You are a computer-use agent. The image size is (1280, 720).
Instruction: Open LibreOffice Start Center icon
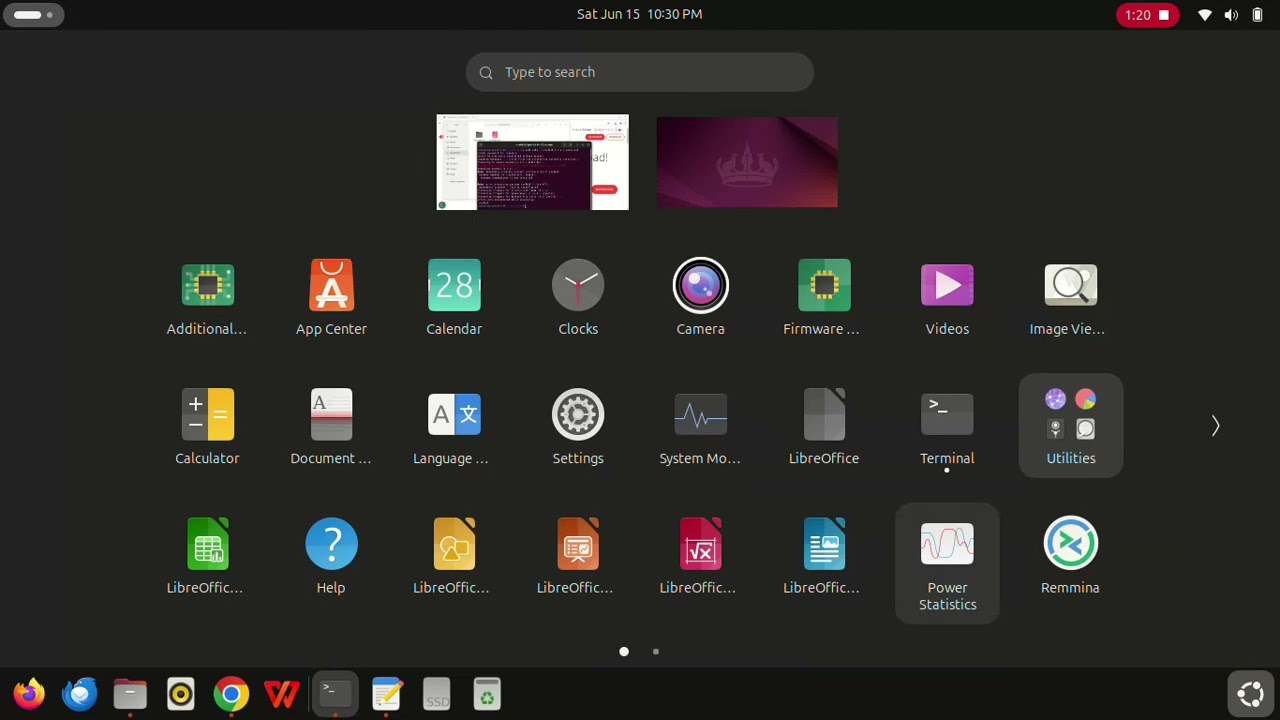pos(824,427)
